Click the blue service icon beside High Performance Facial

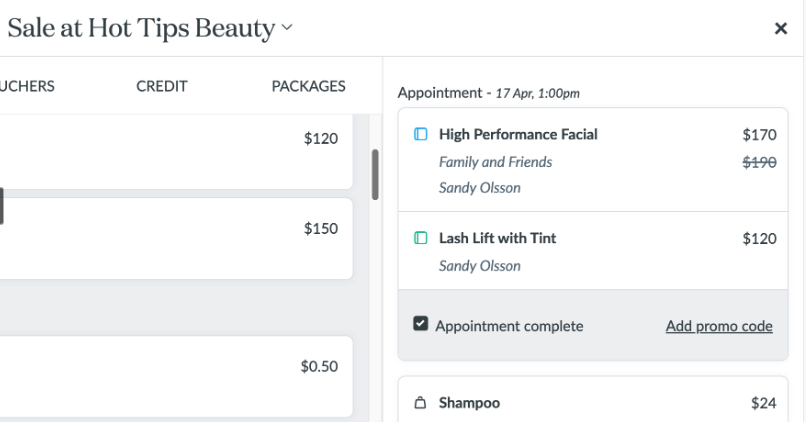[x=420, y=134]
